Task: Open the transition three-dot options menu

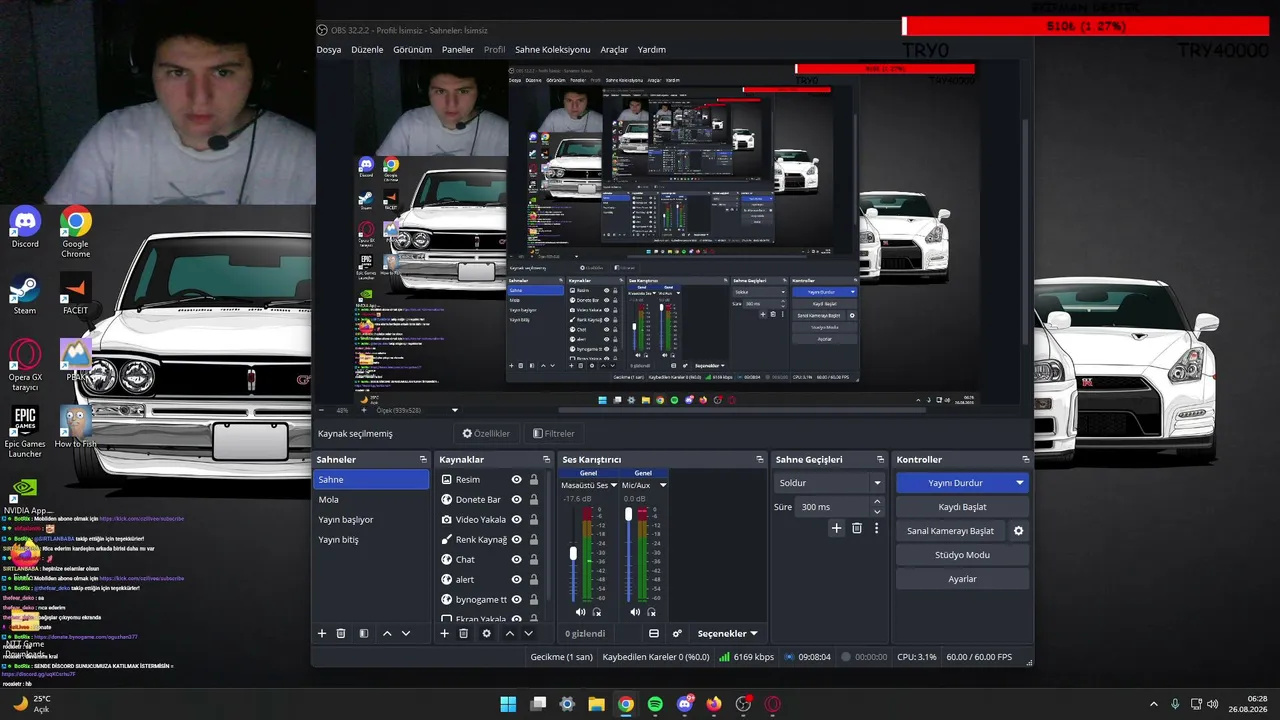Action: (x=877, y=528)
